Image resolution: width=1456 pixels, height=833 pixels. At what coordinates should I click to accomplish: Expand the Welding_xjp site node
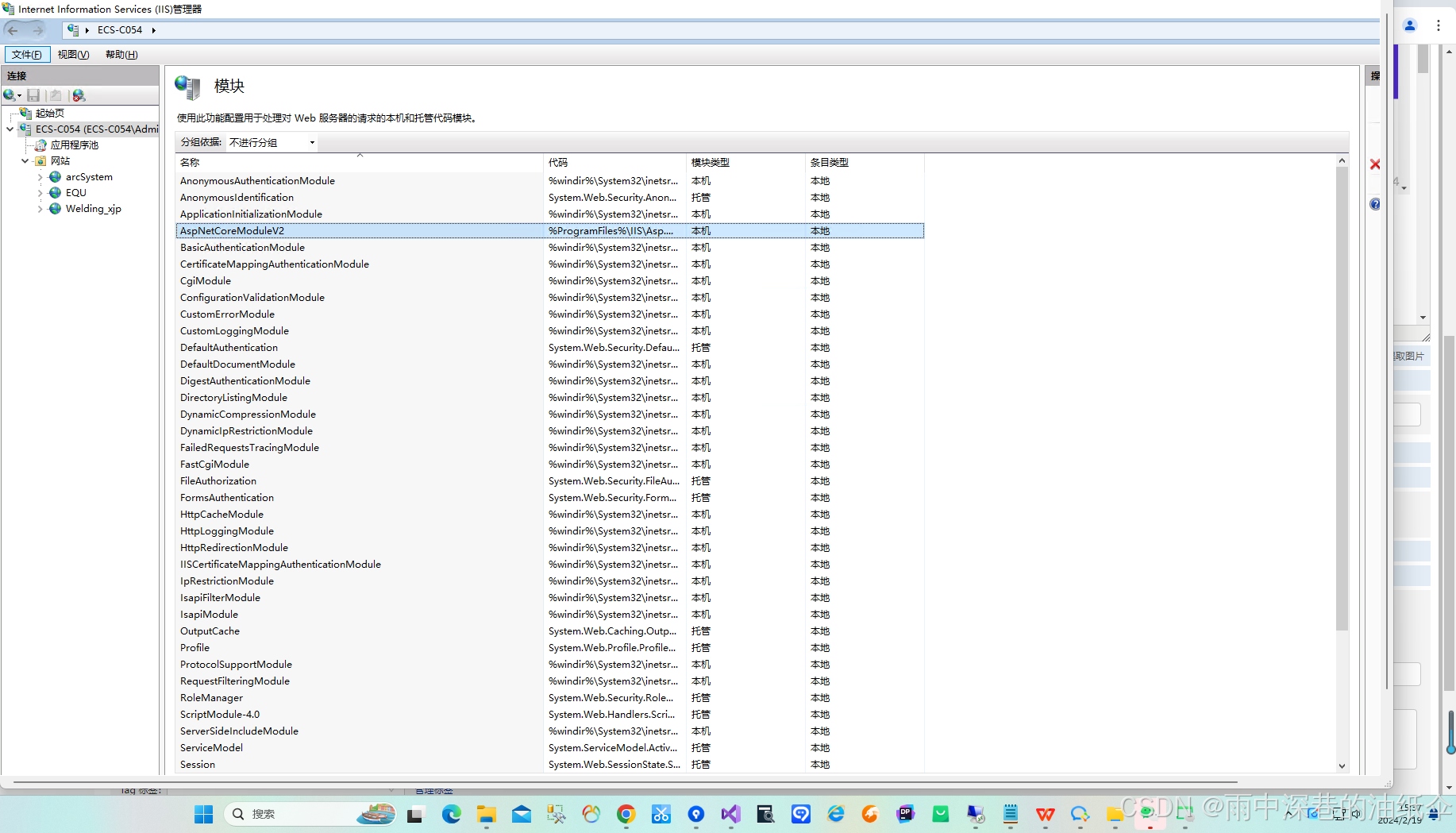(40, 208)
